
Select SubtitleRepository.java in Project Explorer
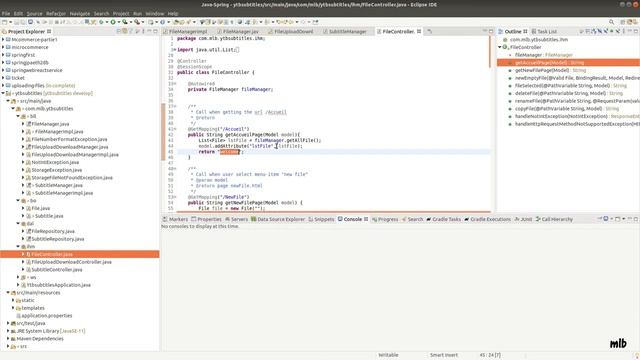point(58,239)
